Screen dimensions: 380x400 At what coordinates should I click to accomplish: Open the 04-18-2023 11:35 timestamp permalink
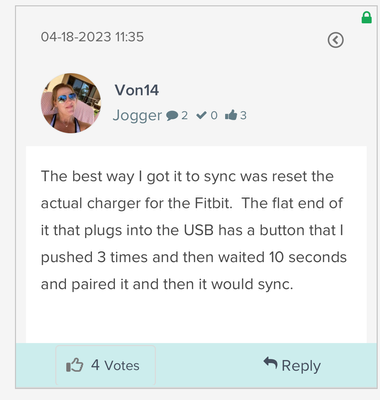pyautogui.click(x=92, y=37)
